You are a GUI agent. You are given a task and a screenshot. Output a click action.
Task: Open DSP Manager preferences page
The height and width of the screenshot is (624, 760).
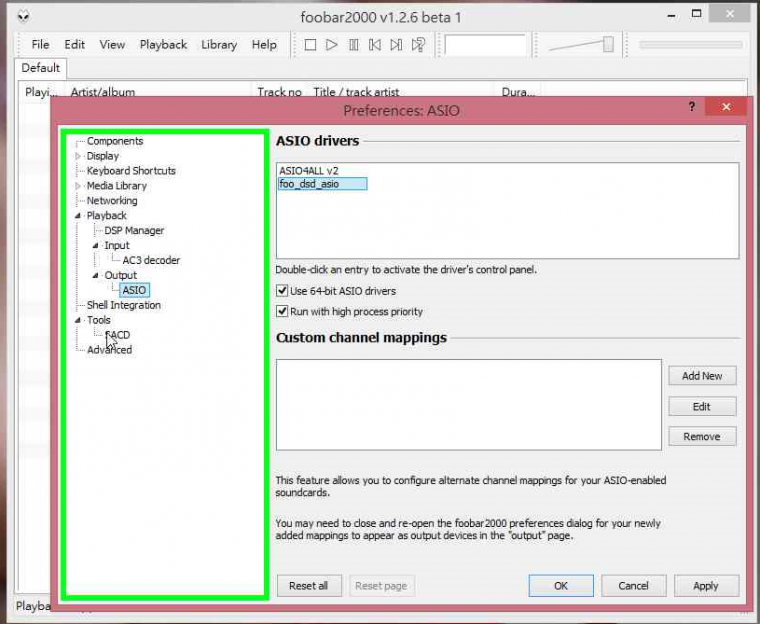(134, 231)
